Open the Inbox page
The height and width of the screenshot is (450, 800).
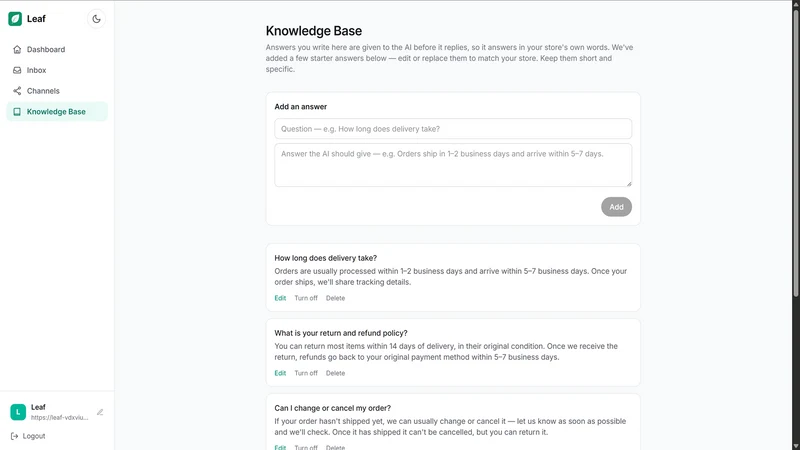tap(57, 70)
